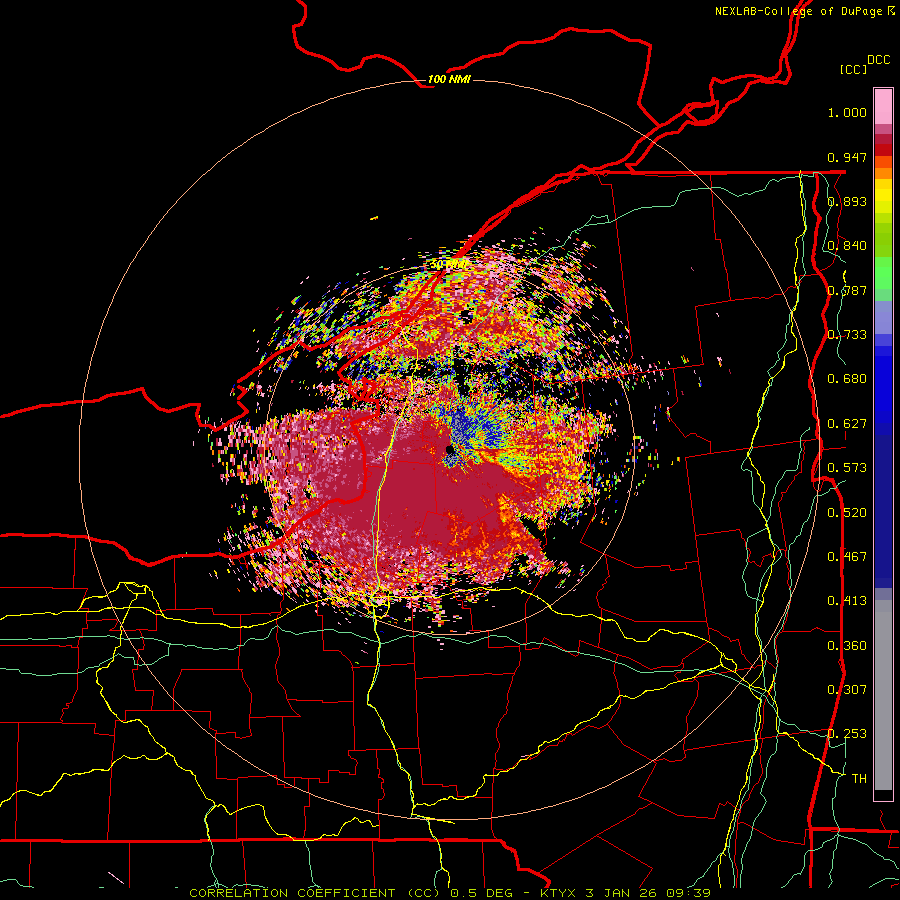
Task: Click the 0.627 scale value
Action: 847,424
